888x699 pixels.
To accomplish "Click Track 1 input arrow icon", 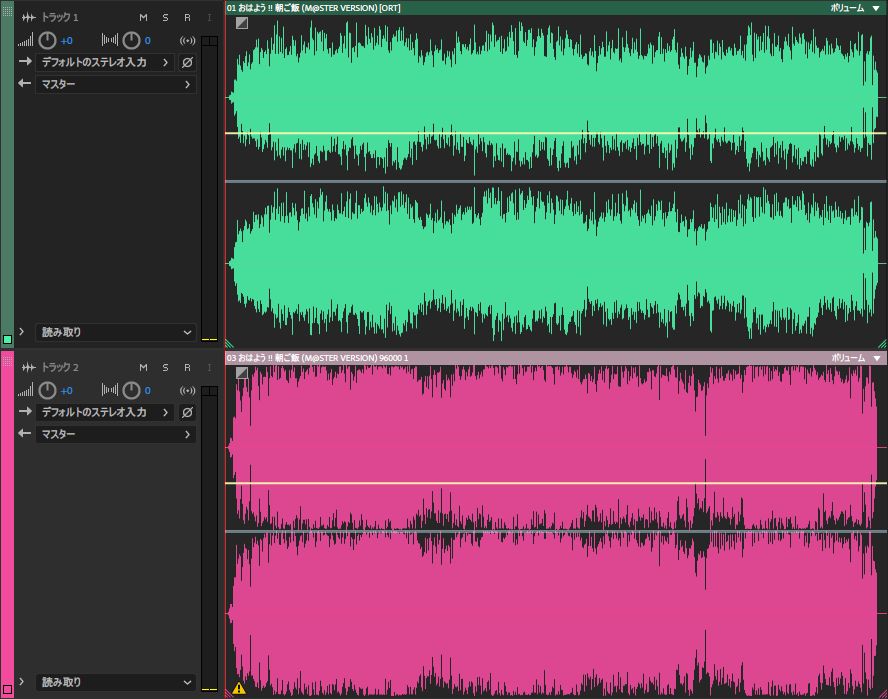I will pos(25,61).
